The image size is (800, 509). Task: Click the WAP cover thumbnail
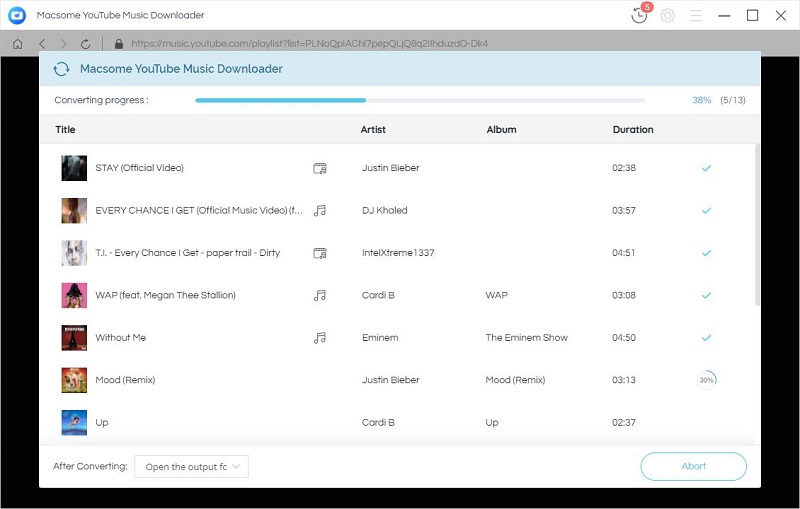point(74,295)
